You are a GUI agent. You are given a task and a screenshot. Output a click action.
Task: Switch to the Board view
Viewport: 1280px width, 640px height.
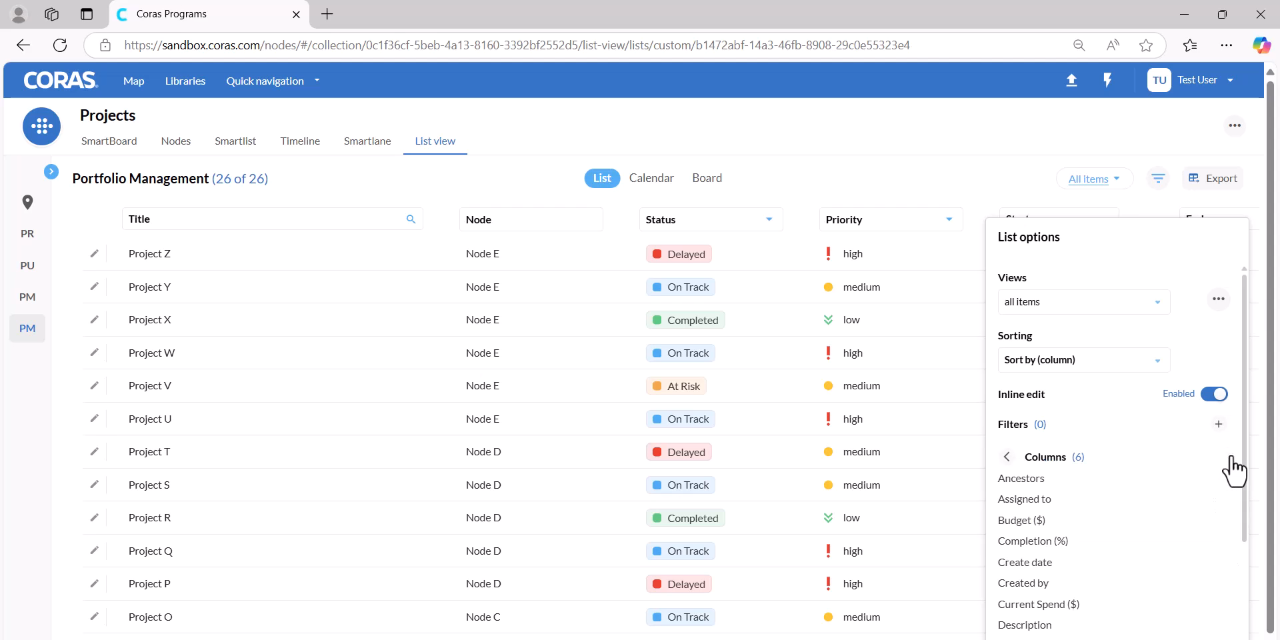707,178
